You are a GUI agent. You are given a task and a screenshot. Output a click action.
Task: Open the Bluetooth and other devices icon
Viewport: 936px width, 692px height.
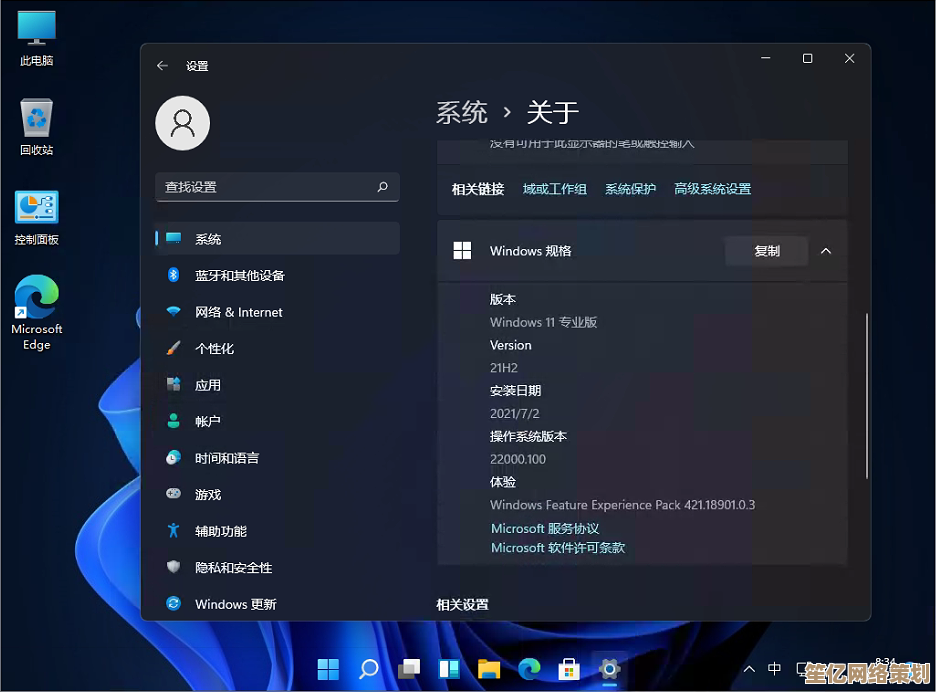tap(173, 275)
